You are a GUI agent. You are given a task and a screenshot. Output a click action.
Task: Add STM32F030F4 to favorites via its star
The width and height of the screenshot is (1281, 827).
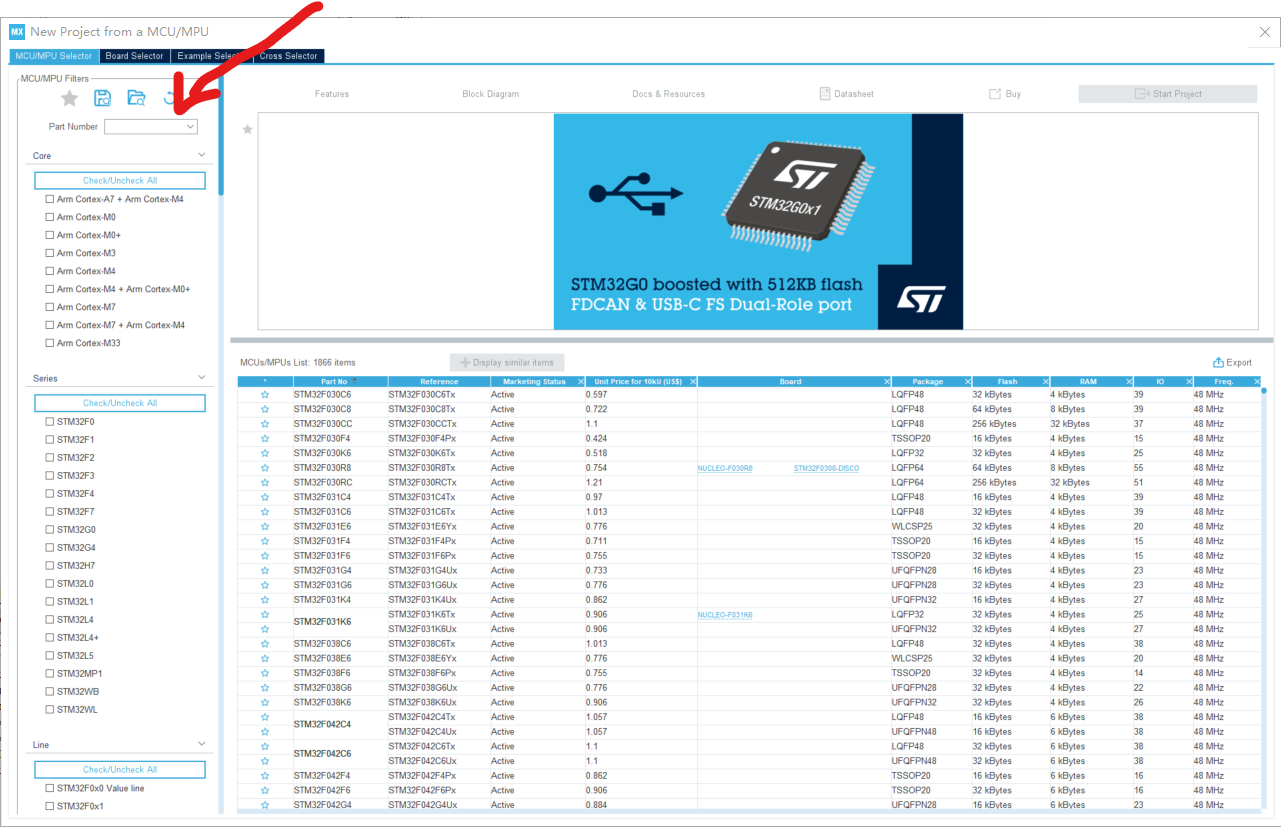click(x=265, y=439)
